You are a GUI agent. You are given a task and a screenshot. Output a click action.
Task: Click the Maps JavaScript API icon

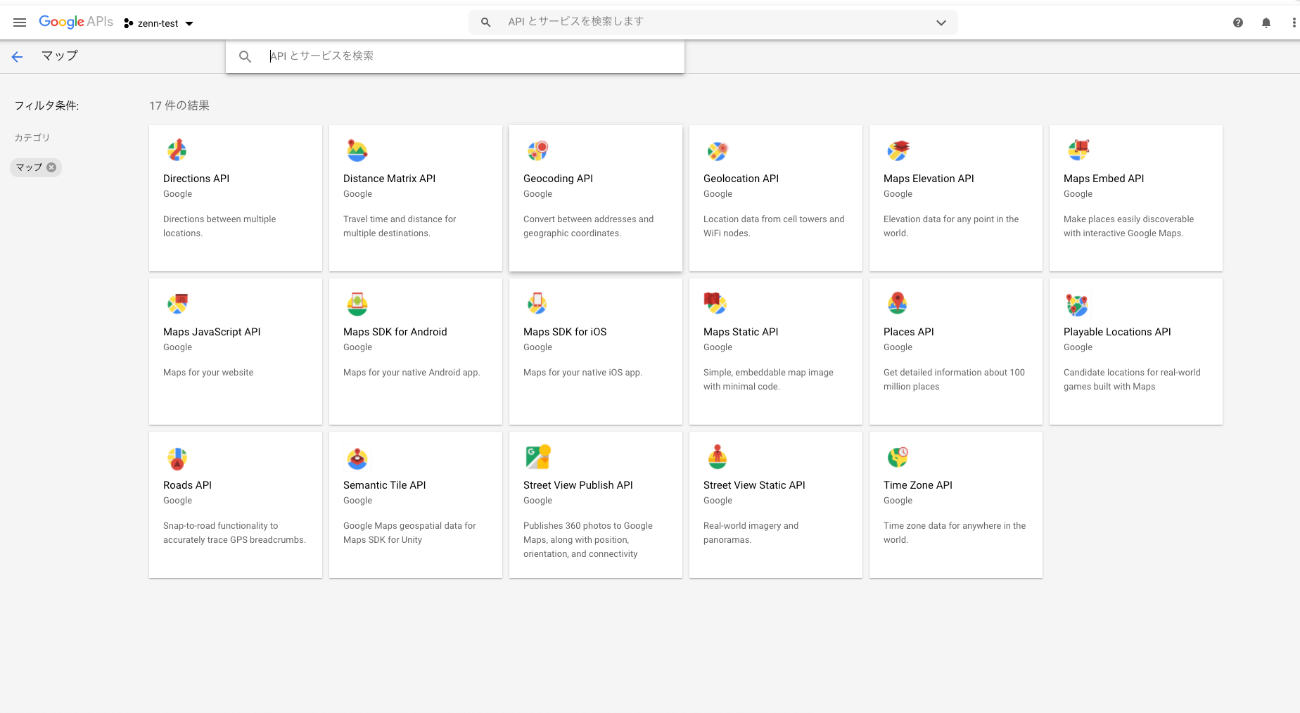[177, 304]
